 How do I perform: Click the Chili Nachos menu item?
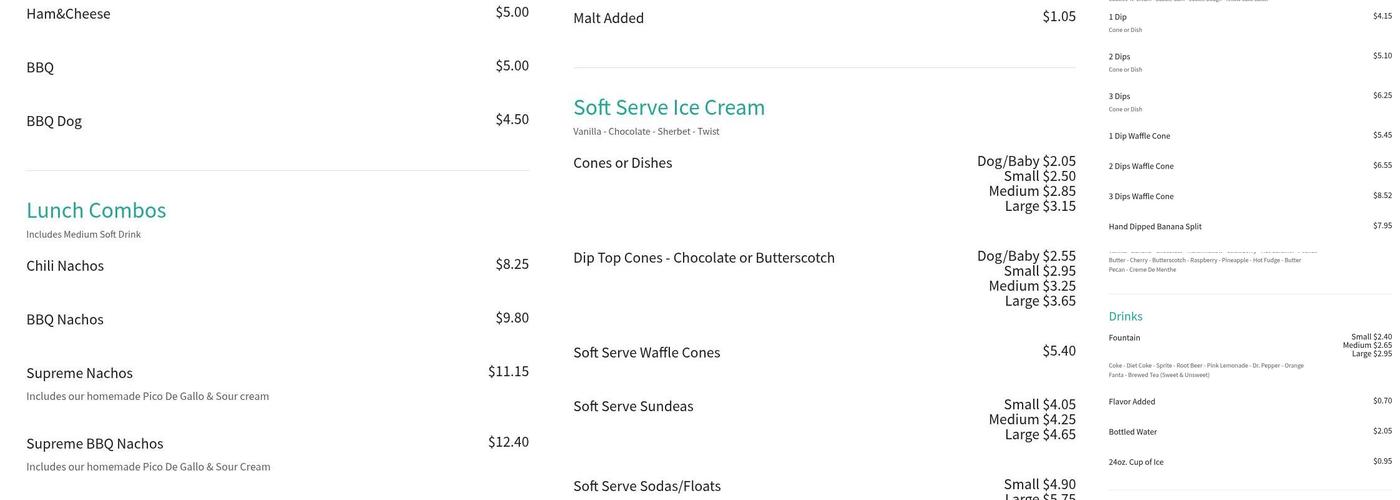(x=65, y=266)
